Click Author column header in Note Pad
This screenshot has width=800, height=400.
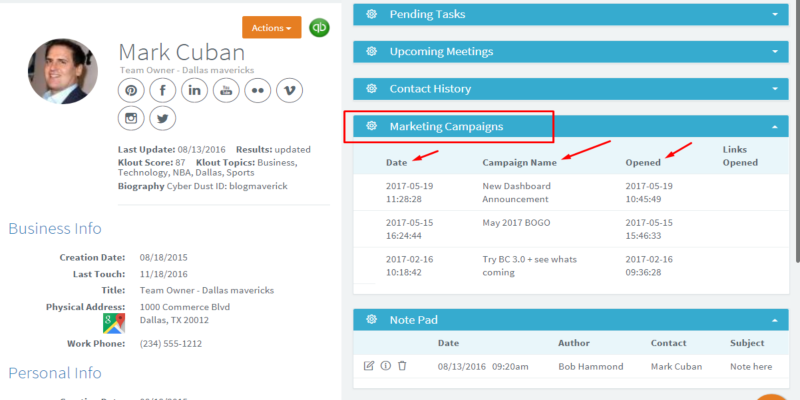click(x=573, y=343)
